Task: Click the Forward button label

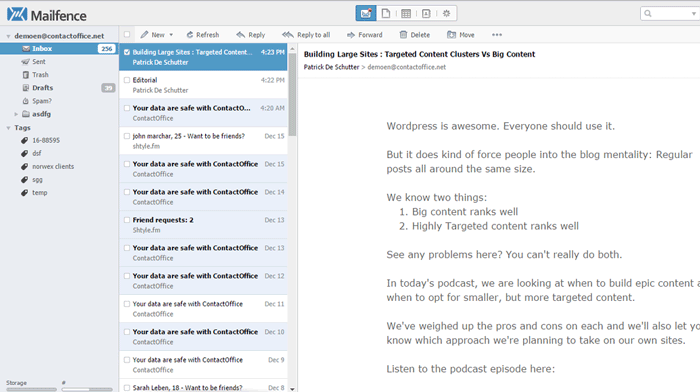Action: (x=370, y=35)
